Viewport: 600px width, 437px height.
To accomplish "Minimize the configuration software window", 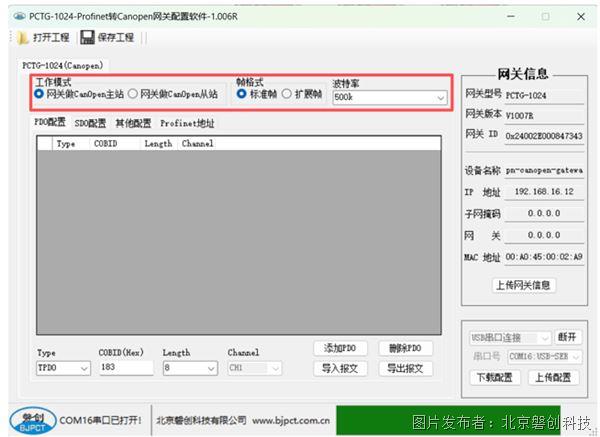I will [511, 16].
